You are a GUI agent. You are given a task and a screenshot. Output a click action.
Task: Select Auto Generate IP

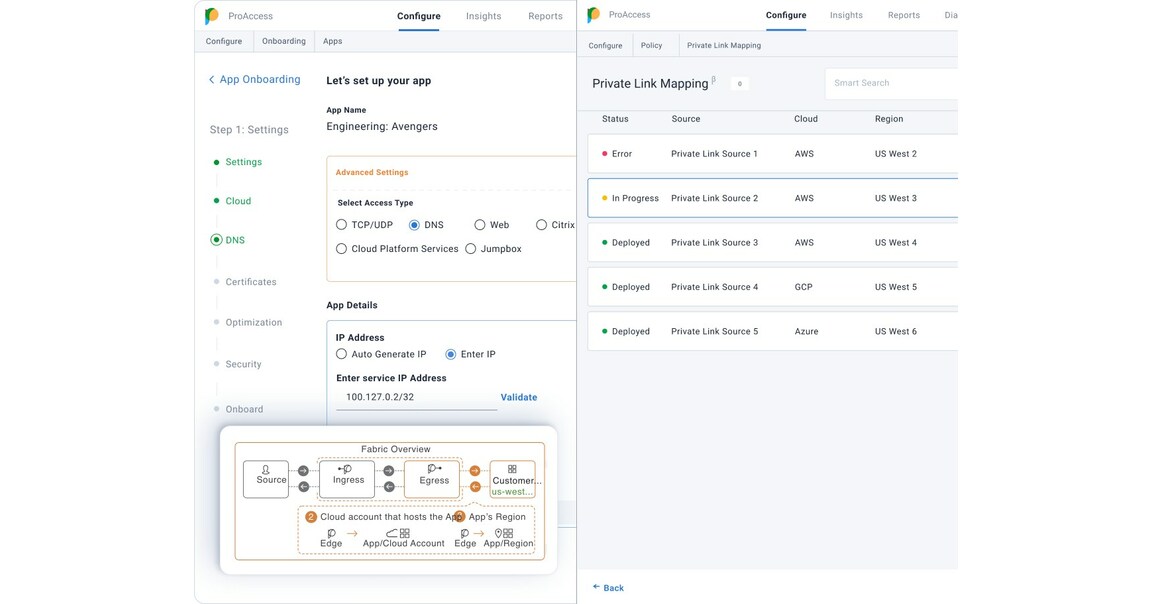[x=341, y=353]
